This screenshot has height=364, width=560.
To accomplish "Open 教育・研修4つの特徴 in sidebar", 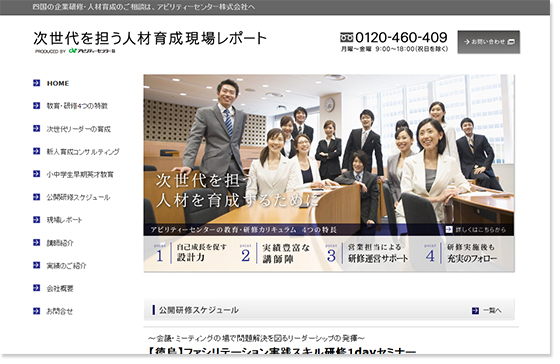I will coord(77,106).
